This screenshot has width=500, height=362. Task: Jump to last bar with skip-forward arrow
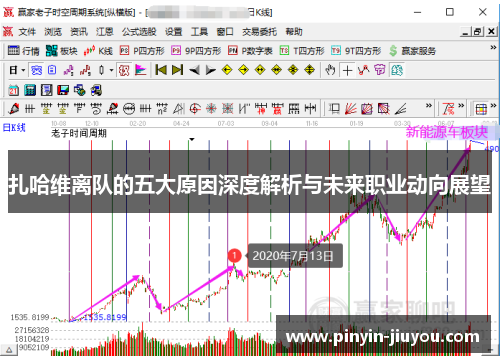coord(177,70)
